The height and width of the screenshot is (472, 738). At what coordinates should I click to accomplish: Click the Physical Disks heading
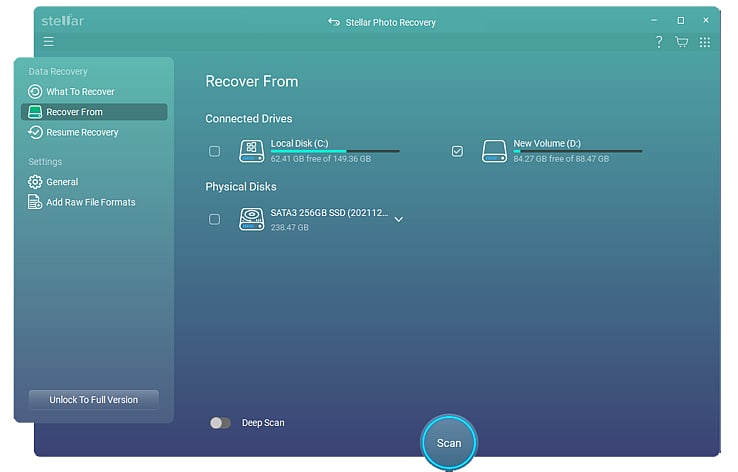(241, 187)
